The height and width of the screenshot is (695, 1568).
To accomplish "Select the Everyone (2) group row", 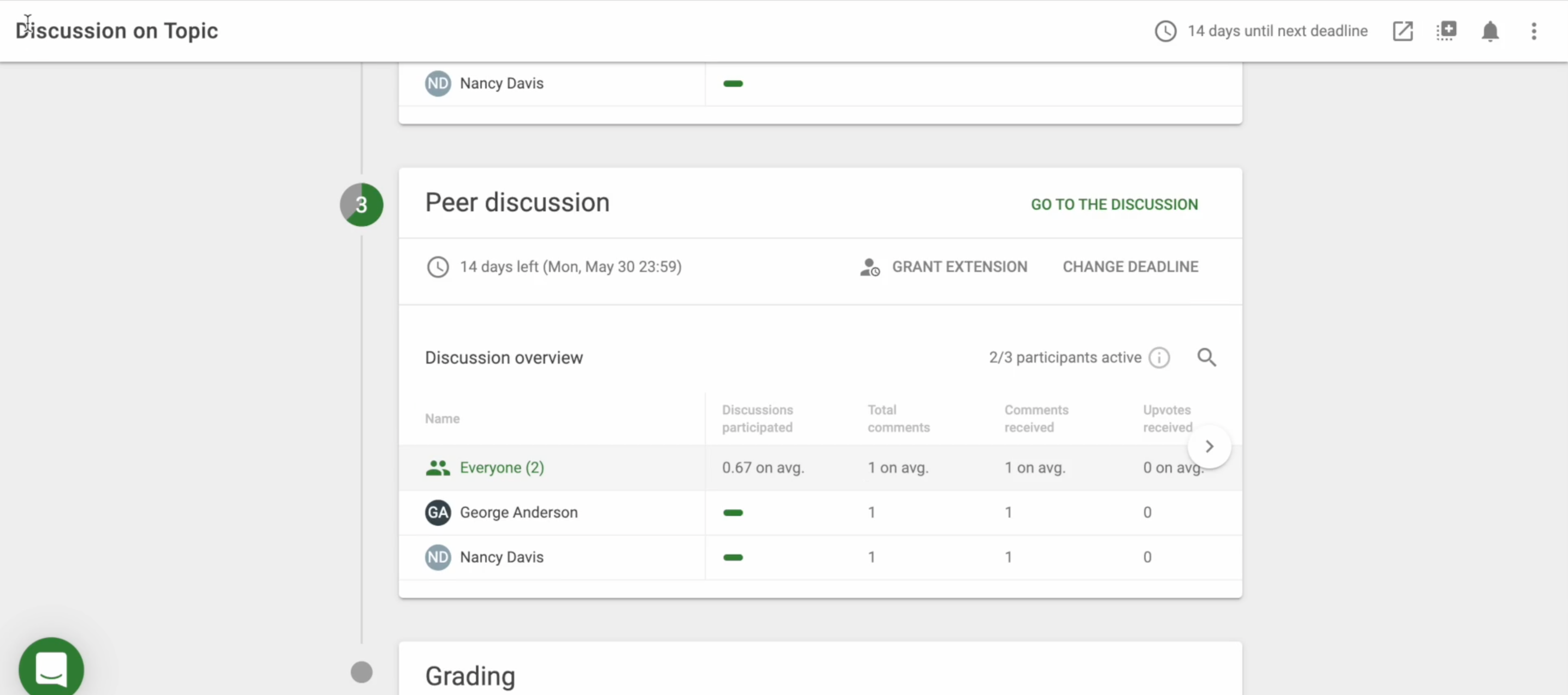I will click(502, 467).
